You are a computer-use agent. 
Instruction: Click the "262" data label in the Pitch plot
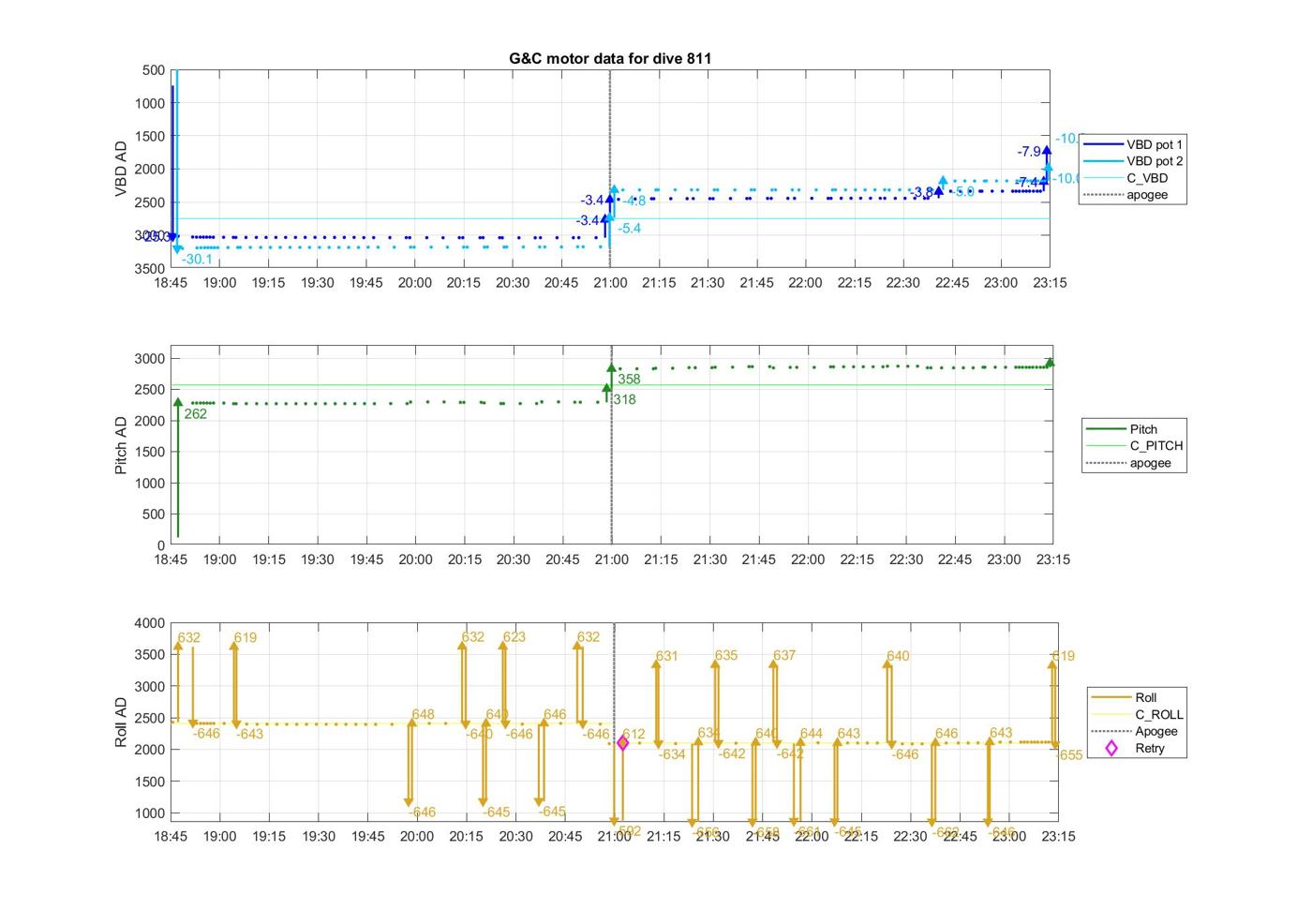point(196,414)
